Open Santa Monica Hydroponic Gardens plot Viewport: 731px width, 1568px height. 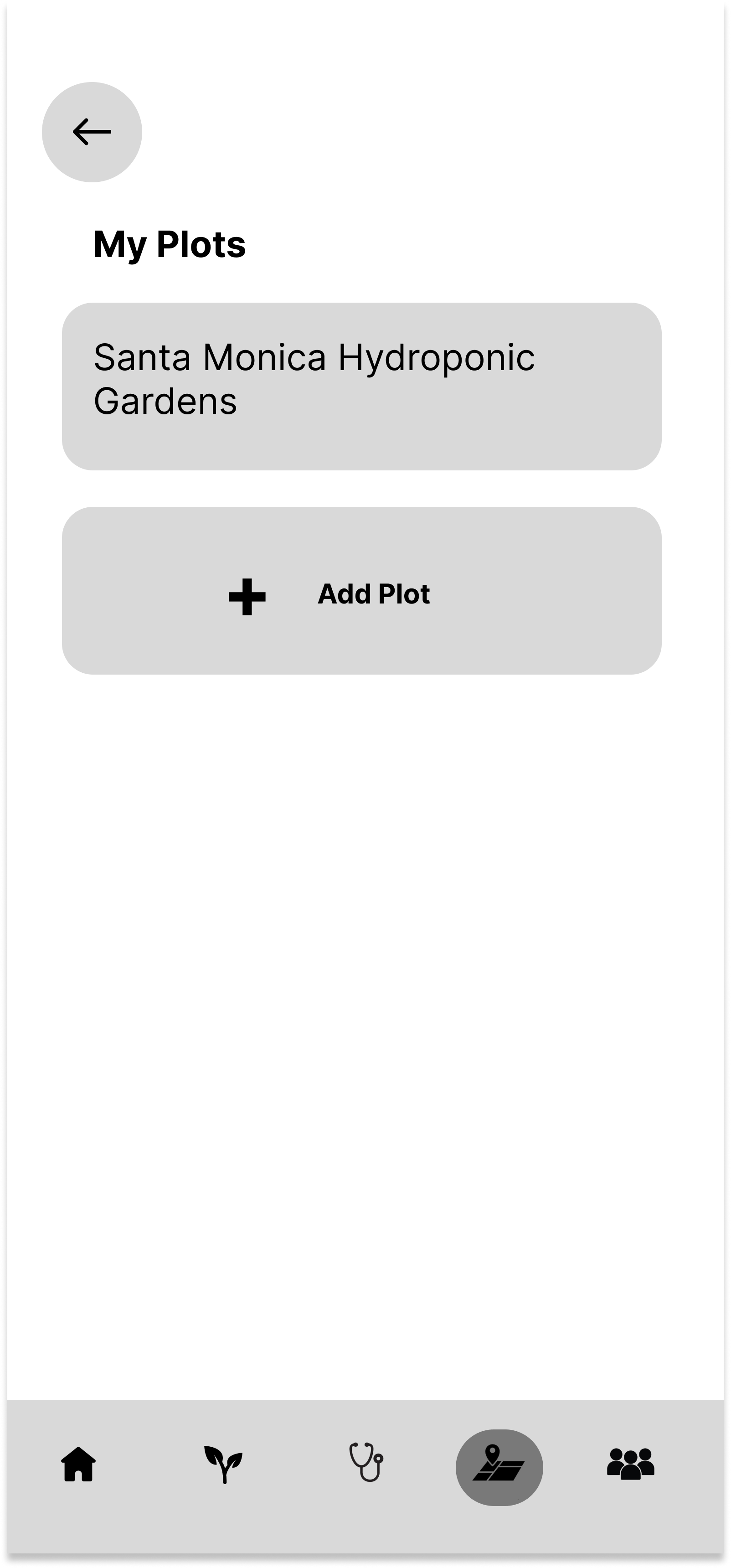tap(361, 387)
